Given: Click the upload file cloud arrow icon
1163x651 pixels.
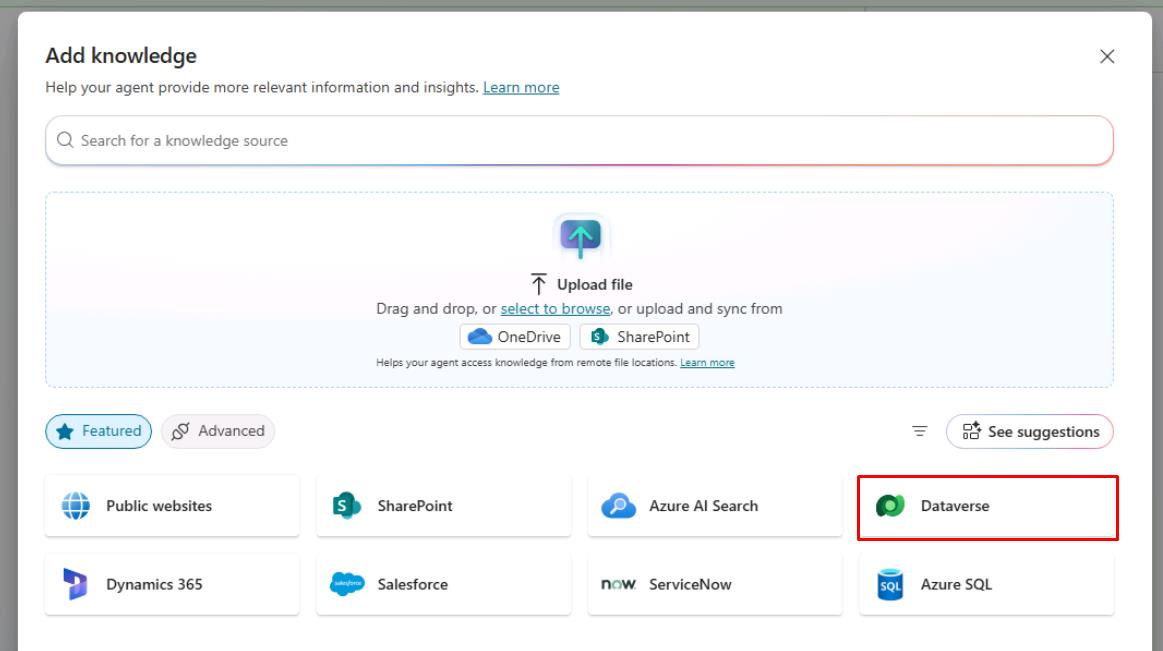Looking at the screenshot, I should tap(581, 237).
